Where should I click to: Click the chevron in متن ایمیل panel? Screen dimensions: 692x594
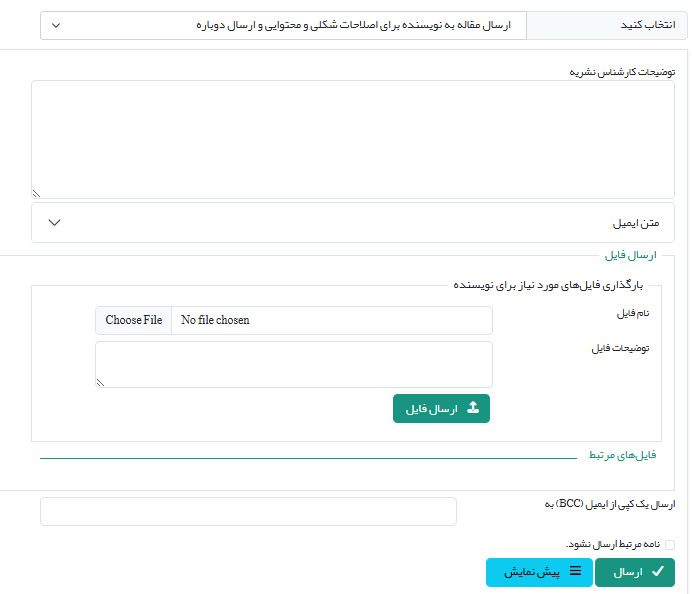[x=55, y=222]
